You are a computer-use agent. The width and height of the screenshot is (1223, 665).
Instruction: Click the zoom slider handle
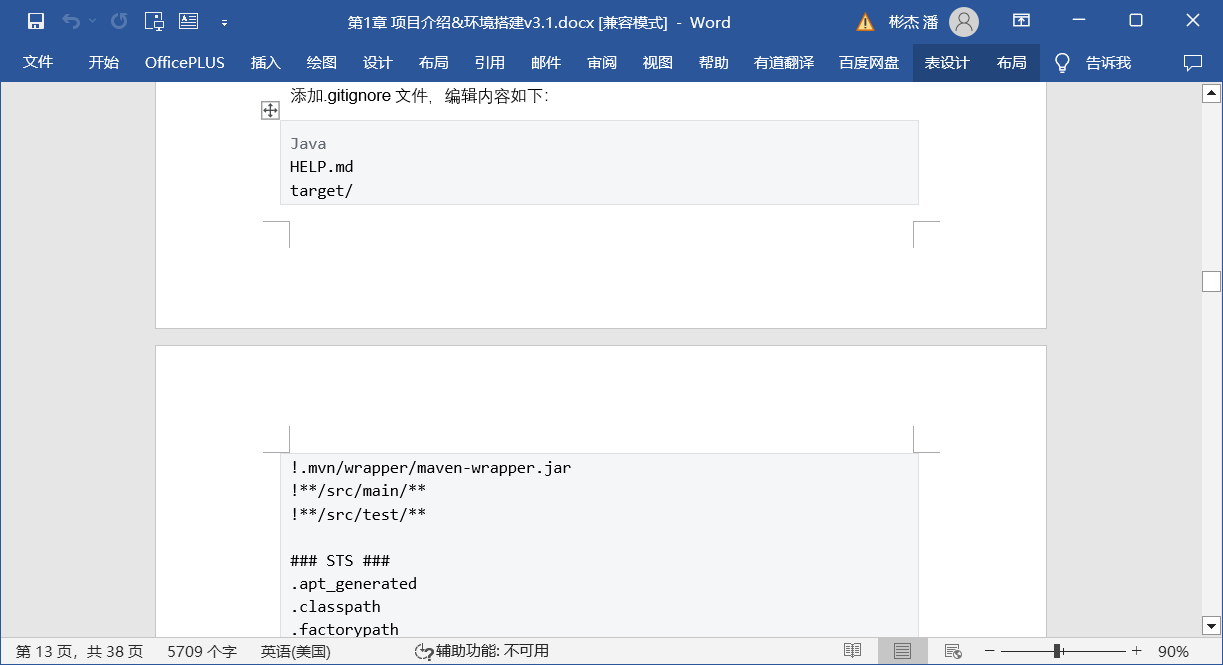1057,651
